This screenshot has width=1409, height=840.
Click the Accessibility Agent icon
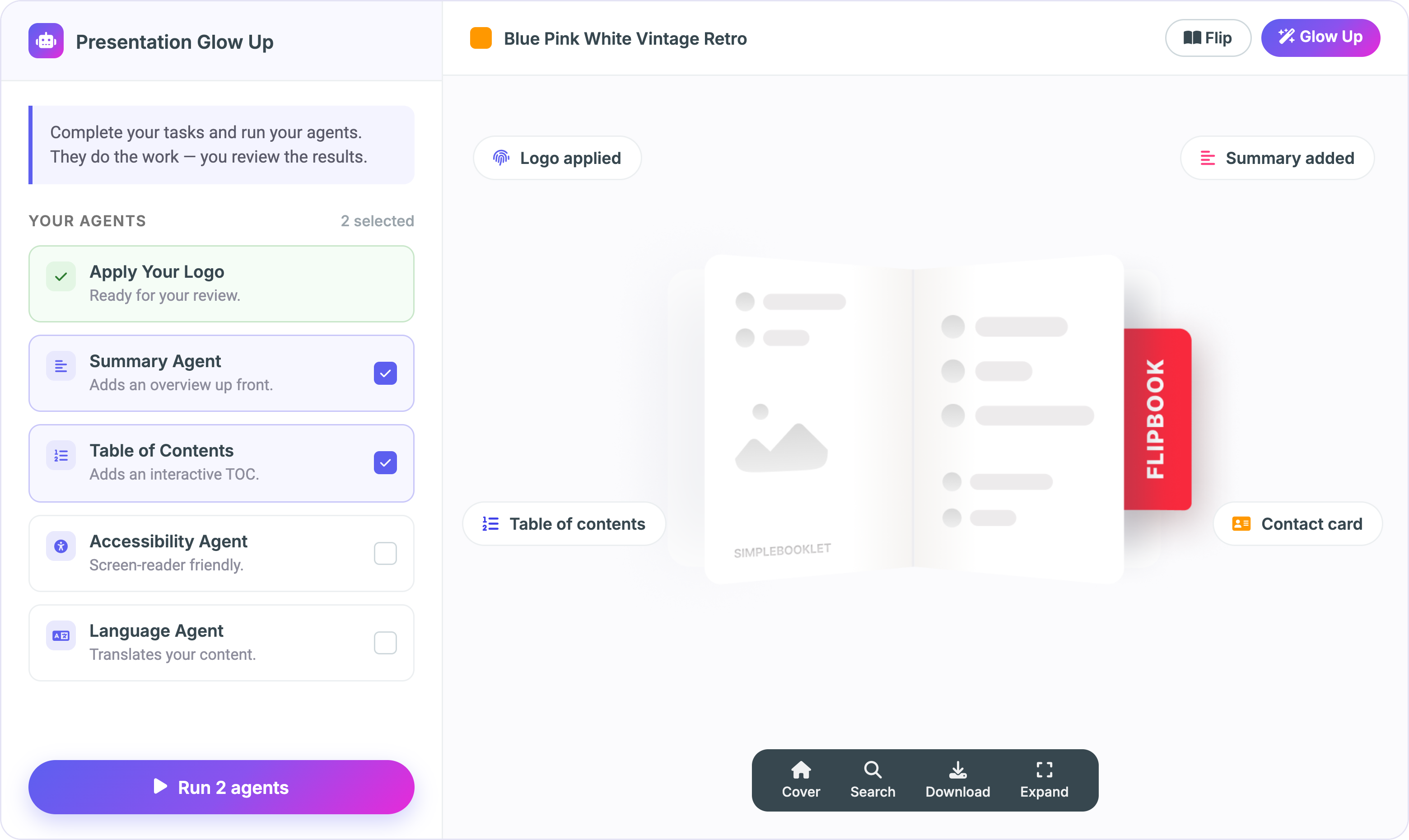point(61,546)
